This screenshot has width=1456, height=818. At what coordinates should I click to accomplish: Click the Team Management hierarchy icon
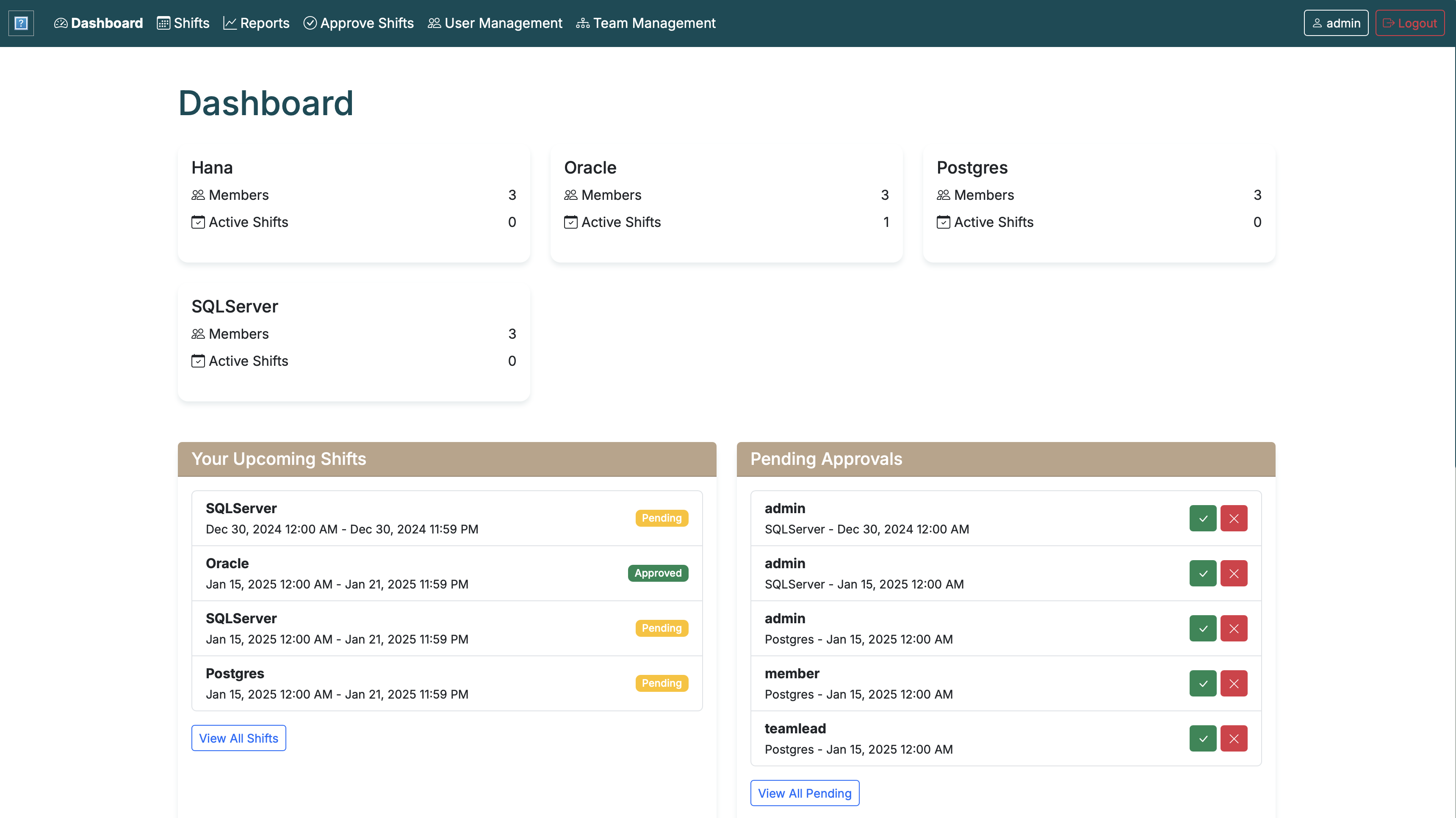[582, 23]
